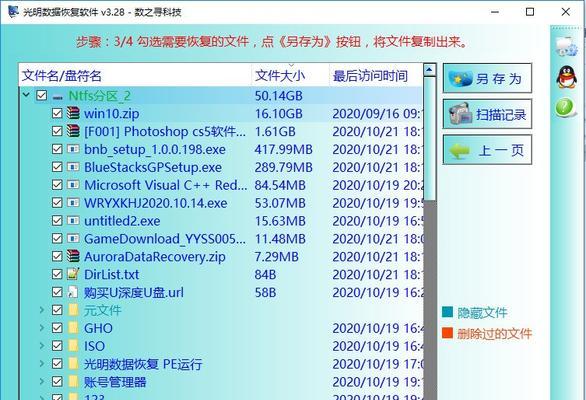Click the 元文件 folder icon

(x=73, y=310)
